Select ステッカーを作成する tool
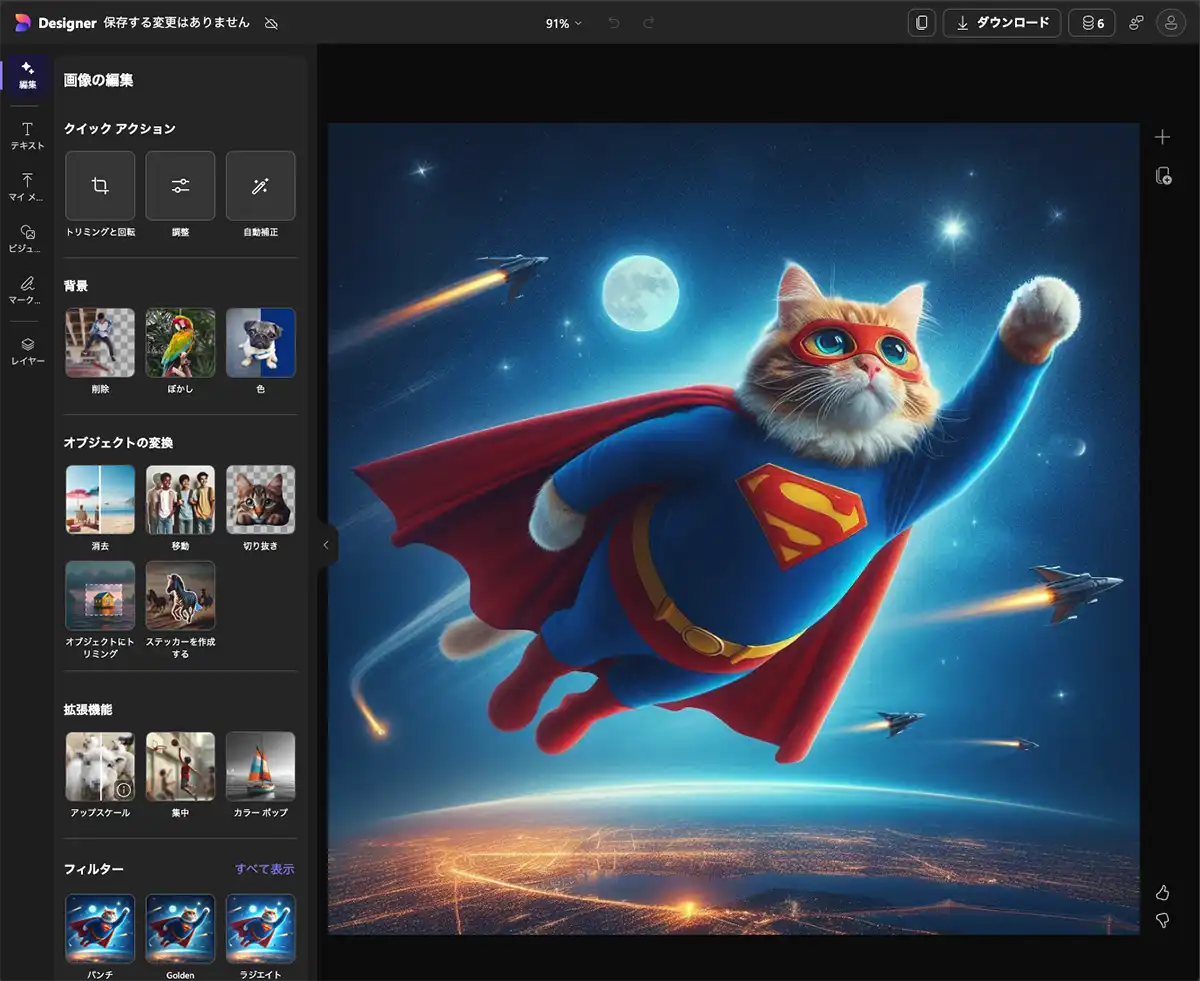Image resolution: width=1200 pixels, height=981 pixels. point(180,595)
